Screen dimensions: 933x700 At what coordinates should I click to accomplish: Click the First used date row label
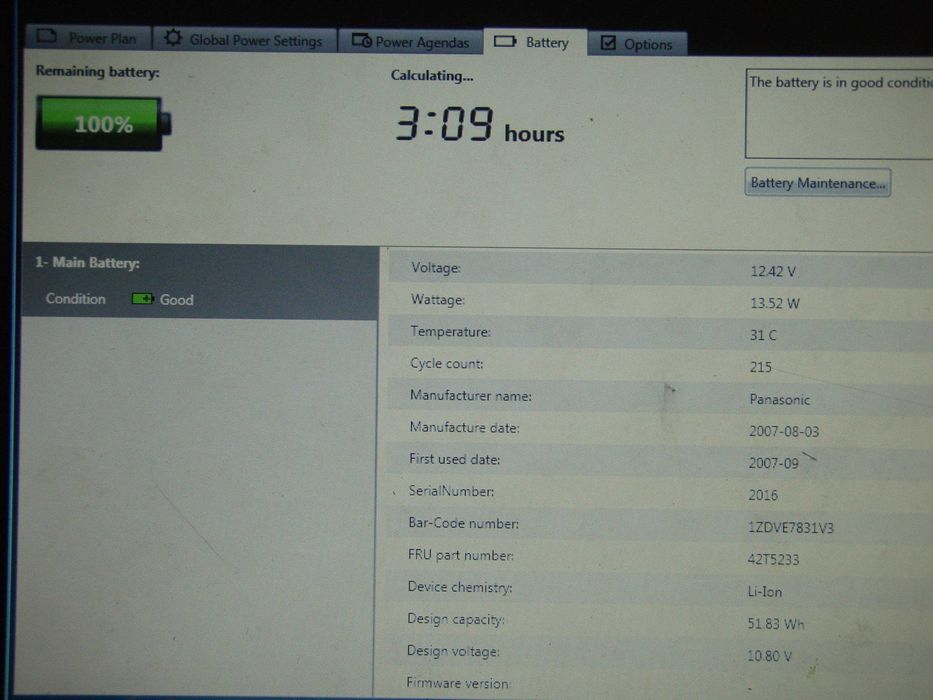(455, 459)
